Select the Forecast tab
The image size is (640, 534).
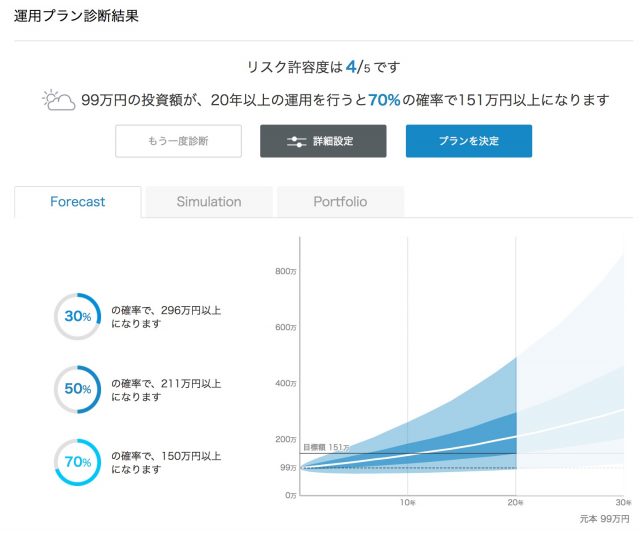pyautogui.click(x=77, y=202)
